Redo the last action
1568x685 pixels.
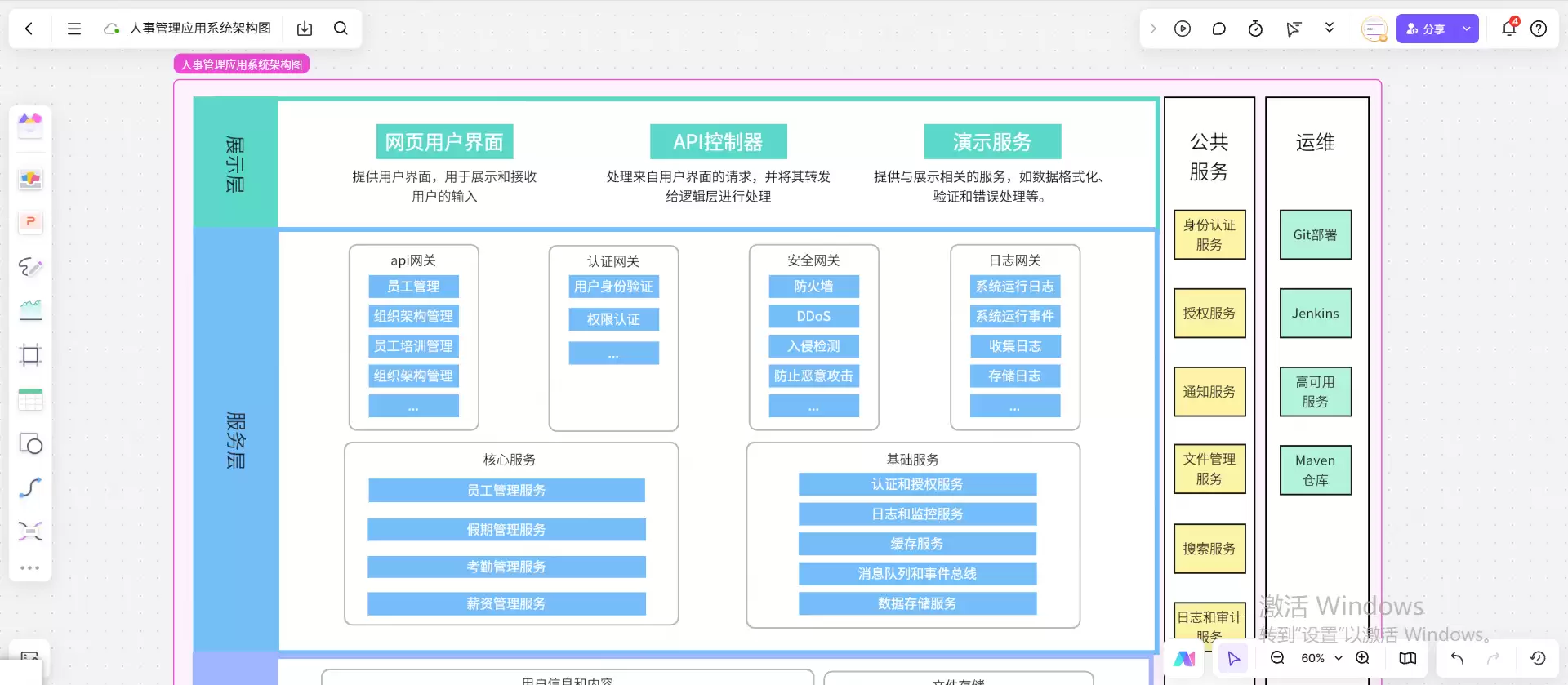(x=1493, y=658)
